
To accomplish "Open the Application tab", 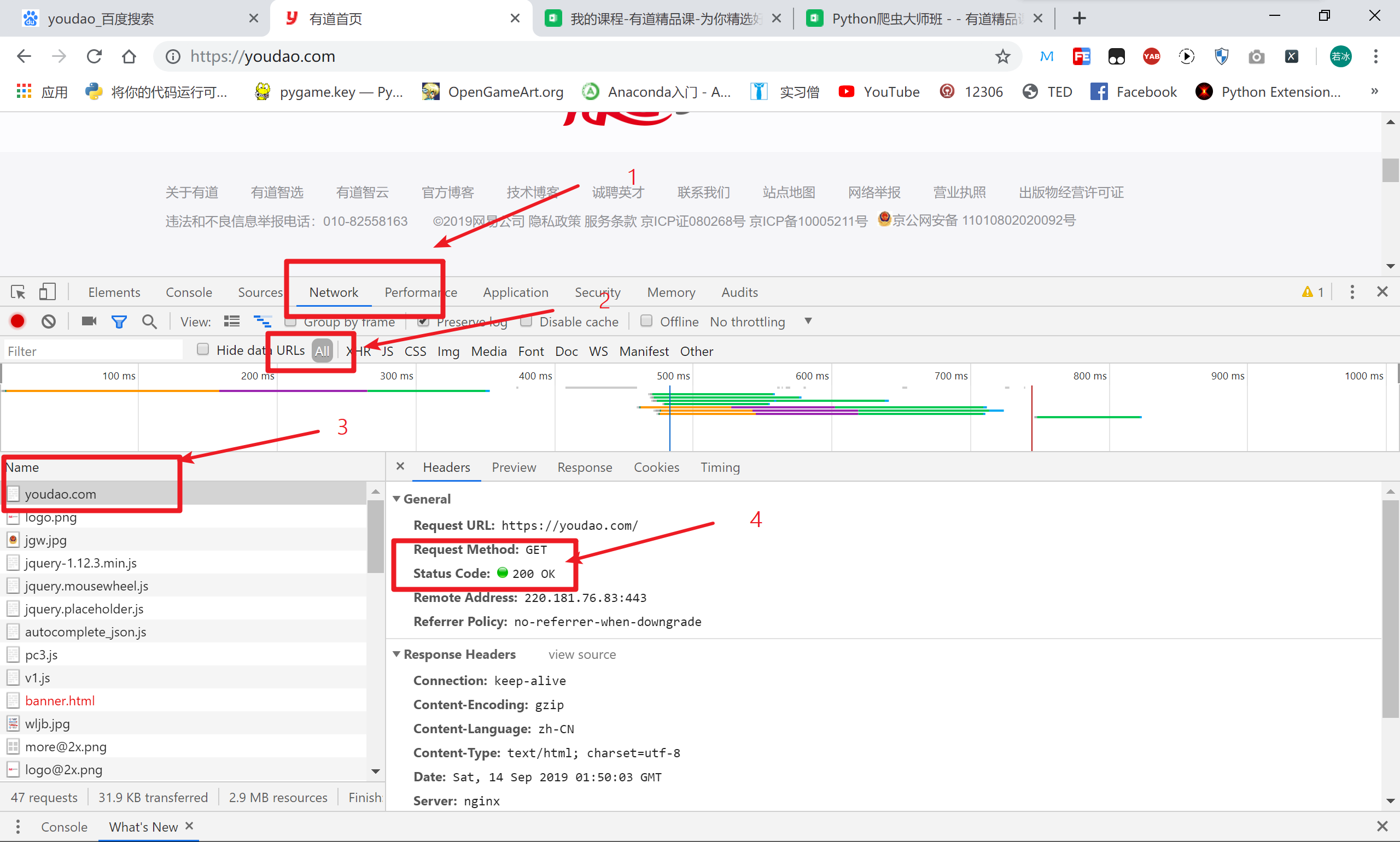I will 516,292.
